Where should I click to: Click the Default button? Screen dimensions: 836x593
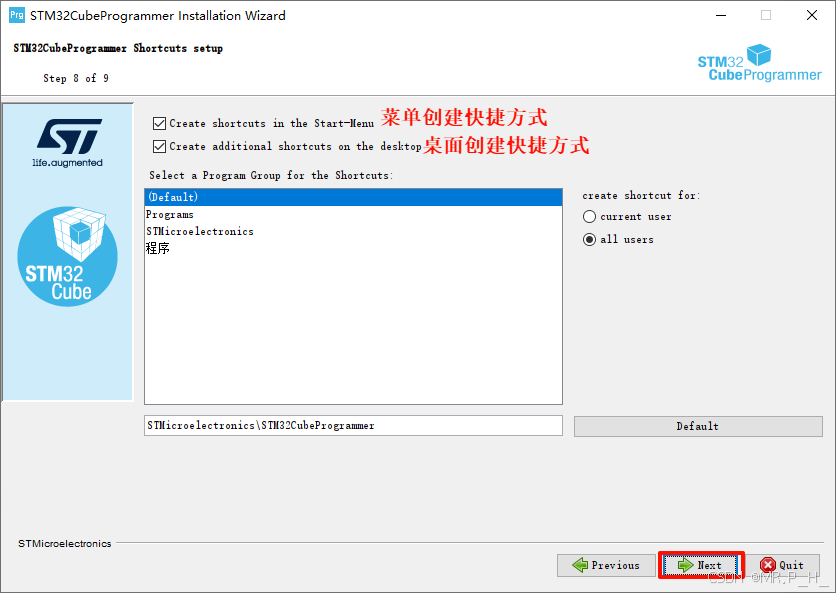point(698,427)
